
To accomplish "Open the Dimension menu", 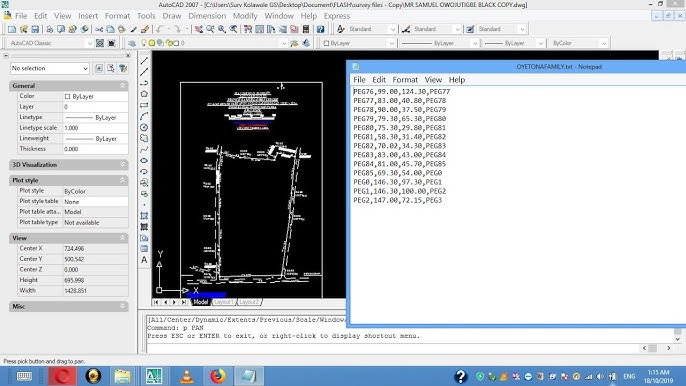I will point(207,16).
